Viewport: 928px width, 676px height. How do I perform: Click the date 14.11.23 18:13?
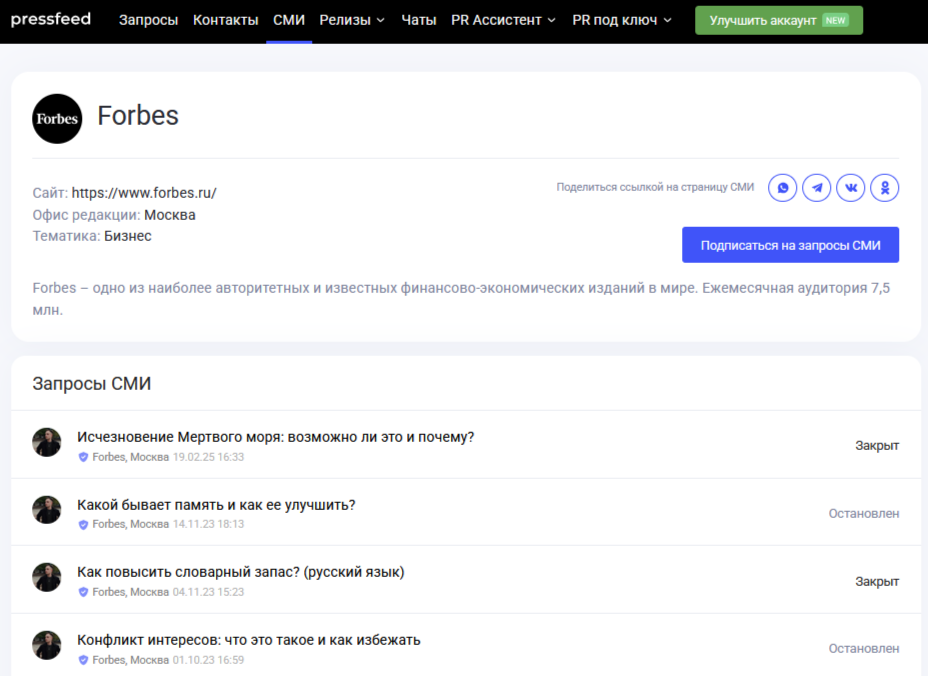coord(208,524)
